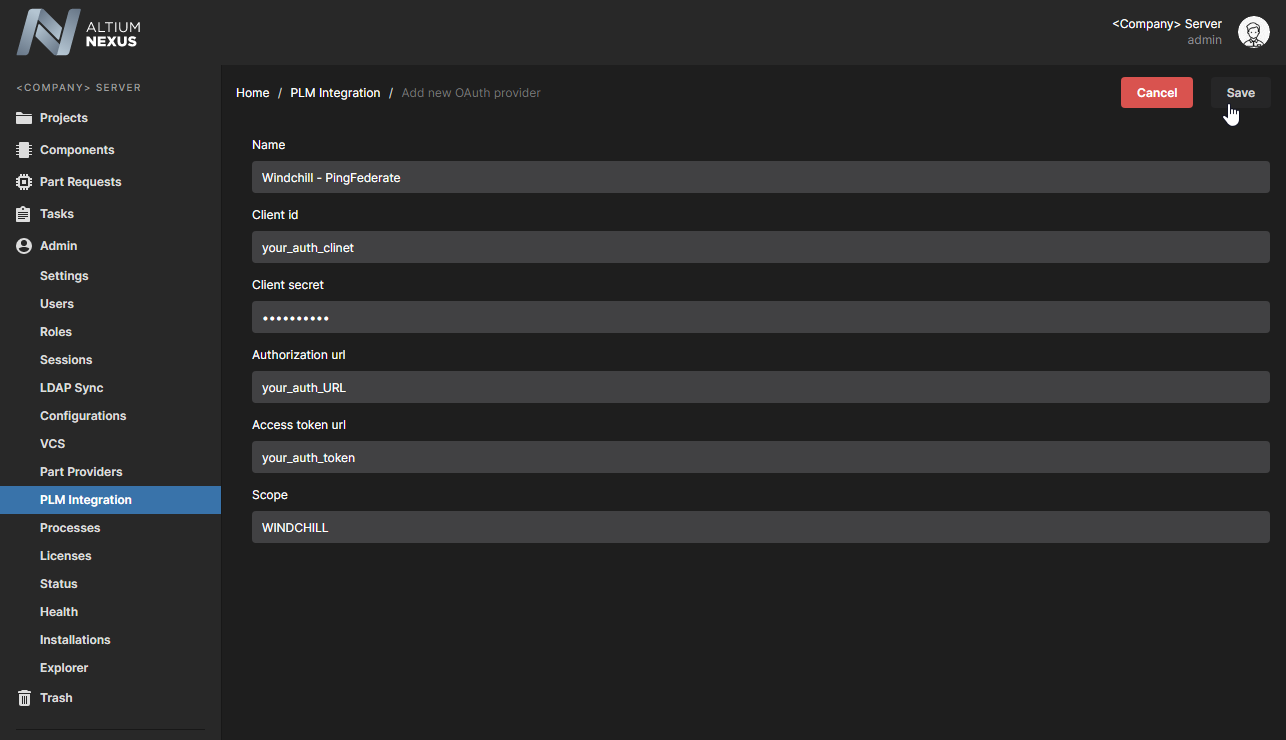Viewport: 1286px width, 740px height.
Task: Click the Projects folder icon
Action: click(x=24, y=118)
